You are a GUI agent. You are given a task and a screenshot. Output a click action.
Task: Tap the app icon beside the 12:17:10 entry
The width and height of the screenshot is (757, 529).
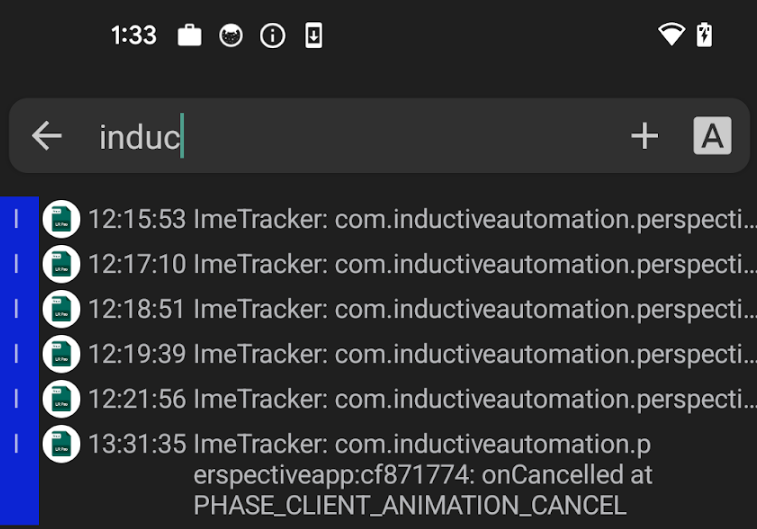pos(61,264)
